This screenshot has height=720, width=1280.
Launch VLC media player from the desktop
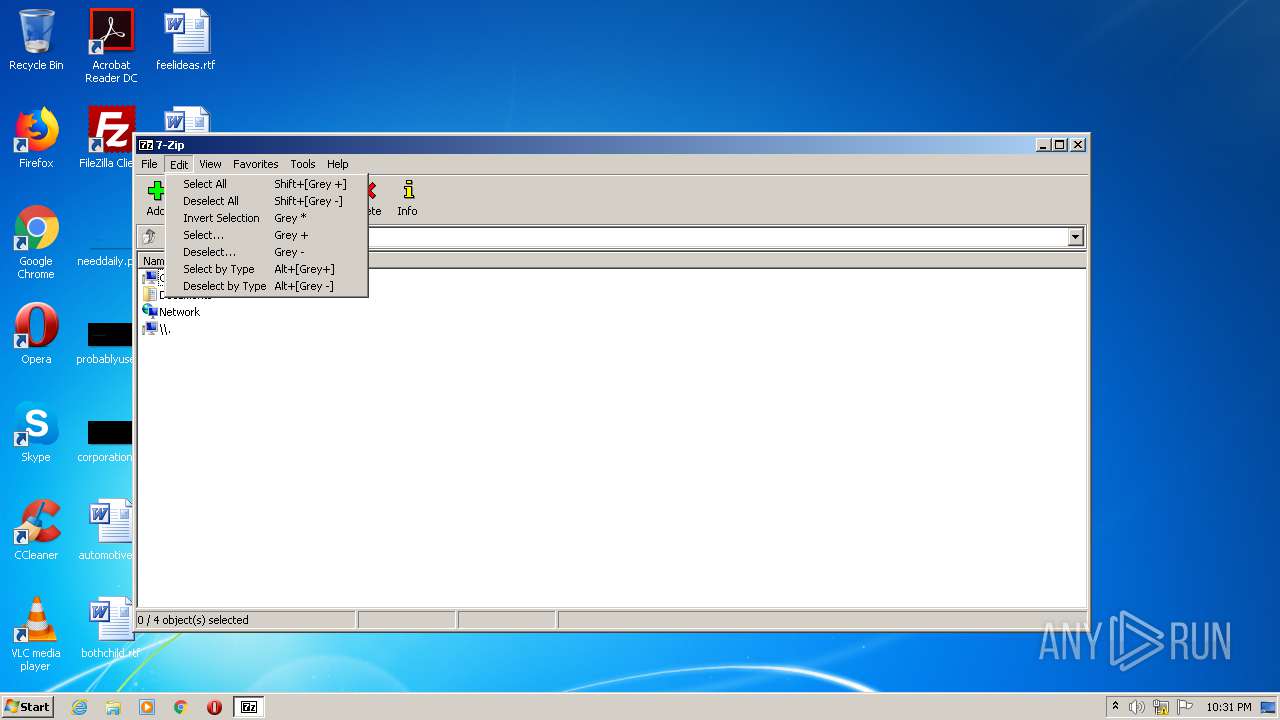pyautogui.click(x=36, y=634)
